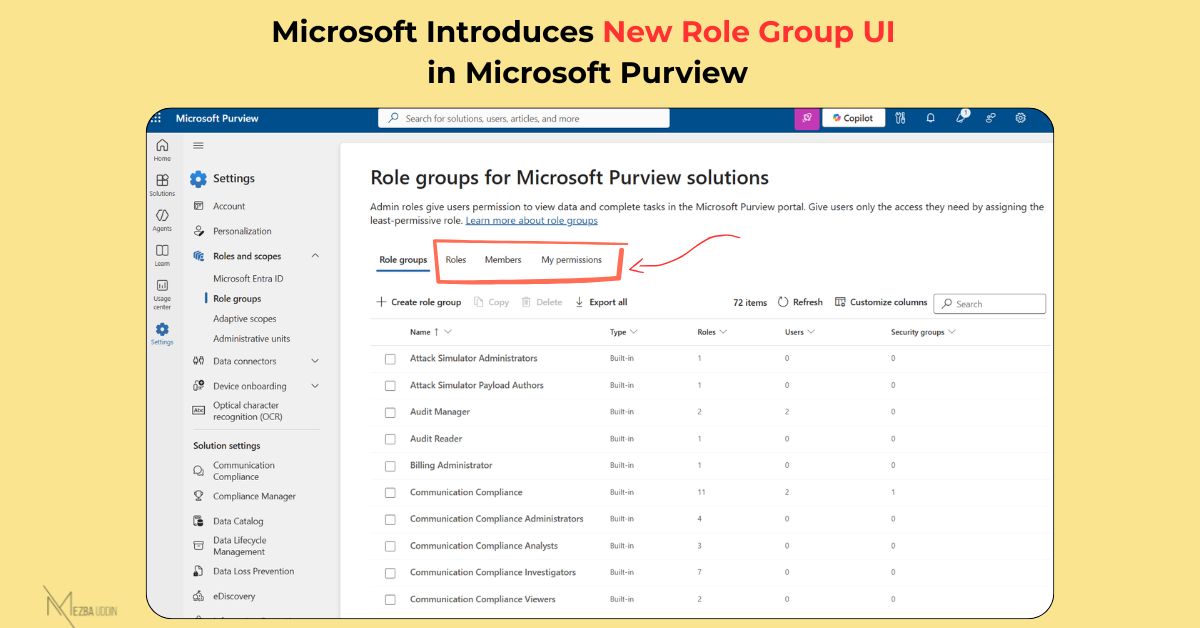Screen dimensions: 1200x628
Task: Open Compliance Manager solution settings
Action: point(254,496)
